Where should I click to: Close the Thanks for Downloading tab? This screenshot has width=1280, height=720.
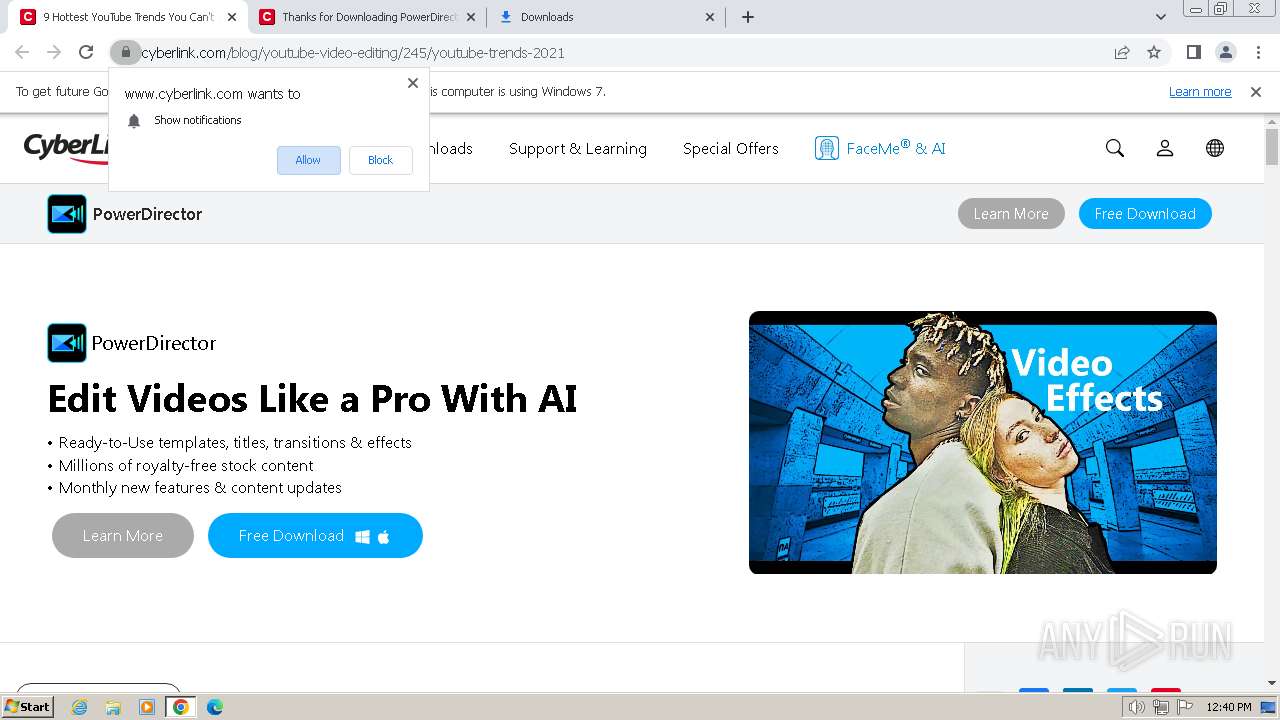(x=471, y=17)
